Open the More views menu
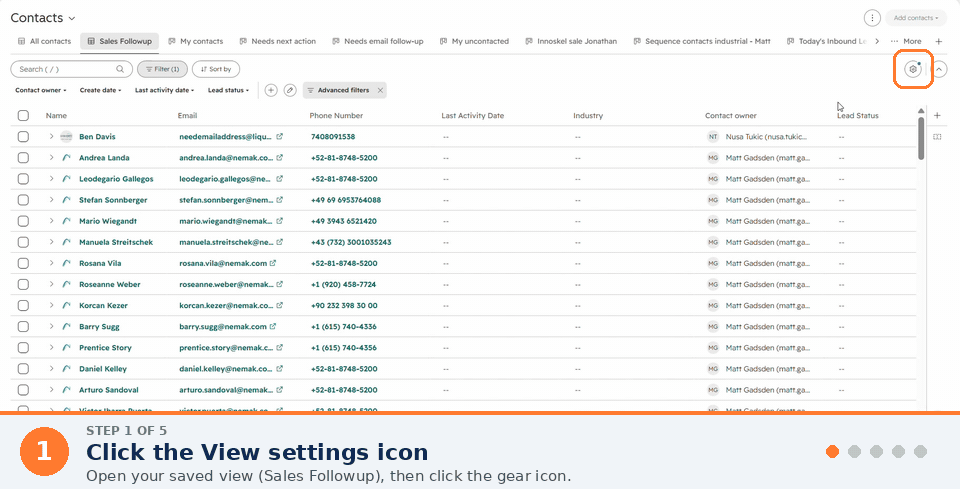Screen dimensions: 960x489 point(906,41)
